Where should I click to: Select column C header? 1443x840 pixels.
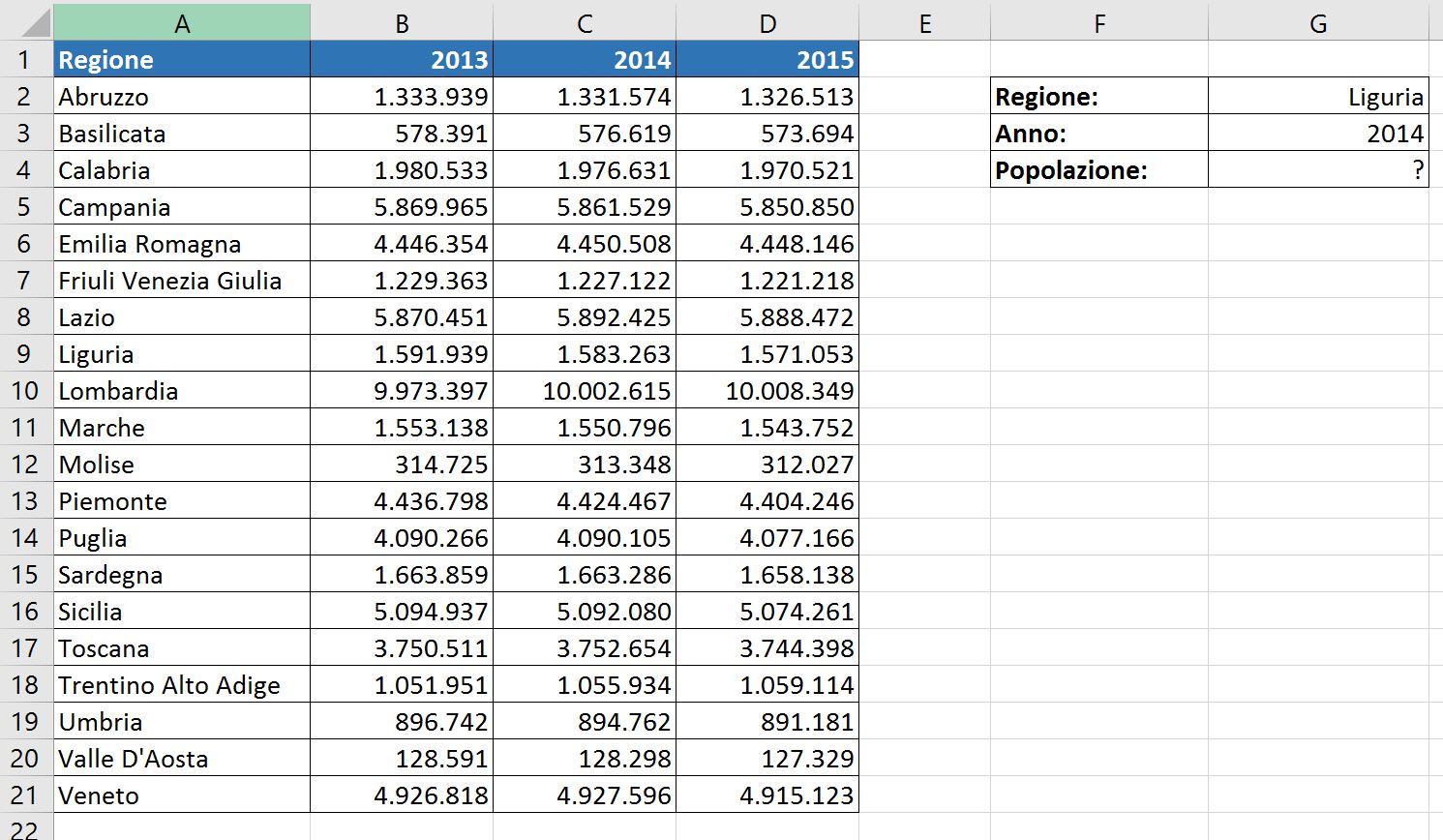coord(585,23)
